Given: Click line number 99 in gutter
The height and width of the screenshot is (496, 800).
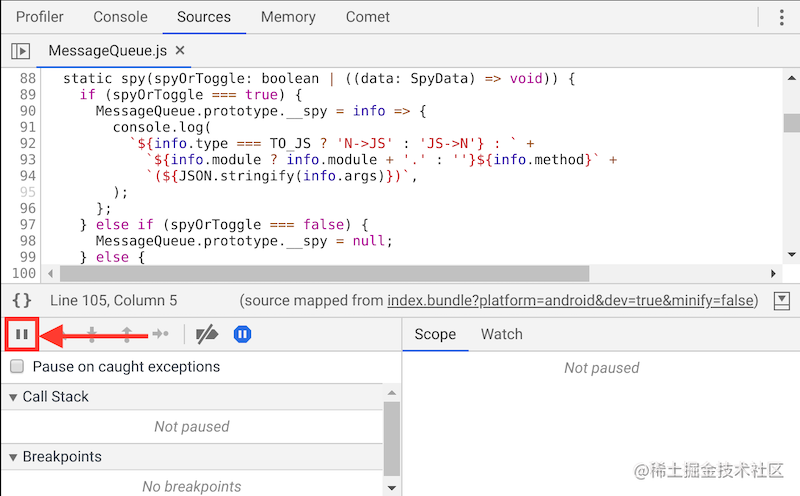Looking at the screenshot, I should 28,257.
